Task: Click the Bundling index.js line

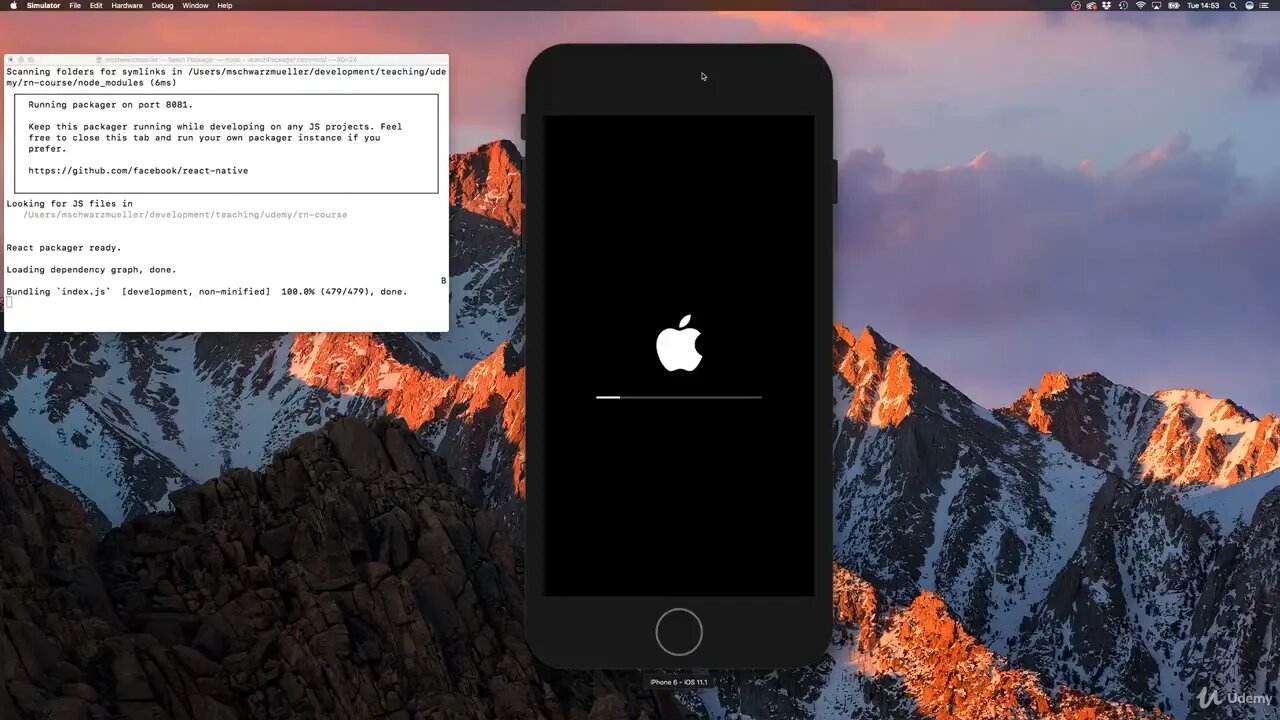Action: [207, 292]
